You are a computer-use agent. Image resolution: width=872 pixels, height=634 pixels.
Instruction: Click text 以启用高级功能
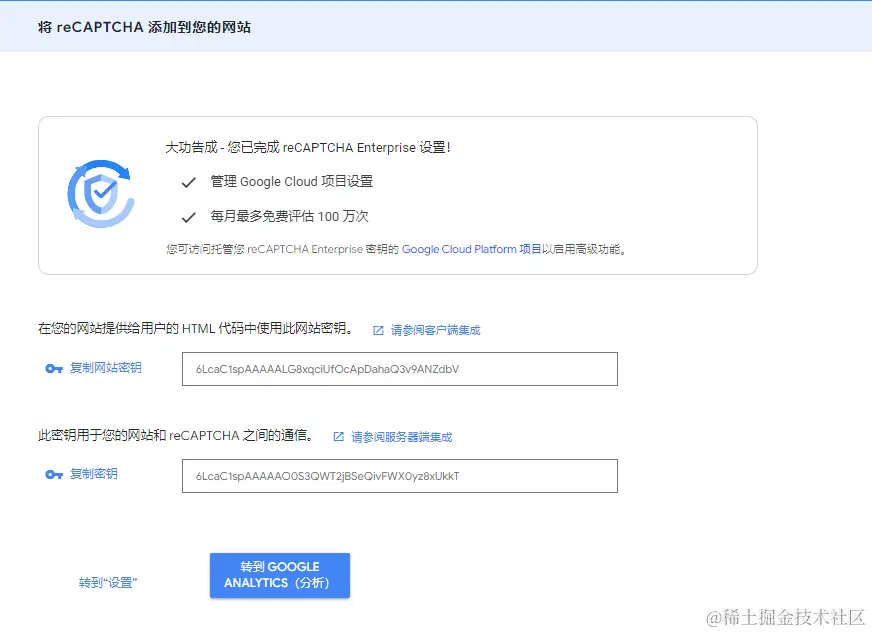(x=584, y=249)
